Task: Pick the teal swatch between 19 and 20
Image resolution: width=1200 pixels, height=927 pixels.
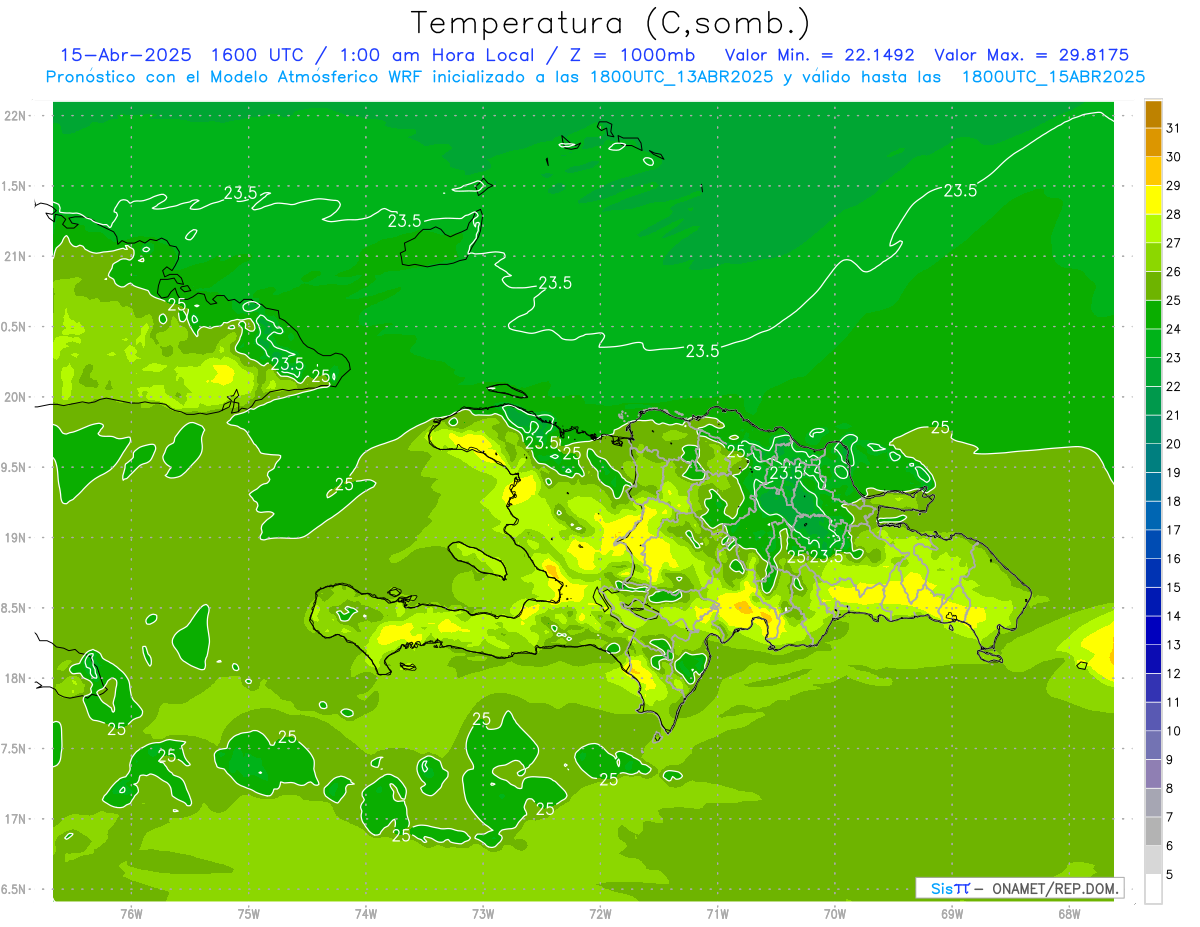Action: pyautogui.click(x=1153, y=459)
